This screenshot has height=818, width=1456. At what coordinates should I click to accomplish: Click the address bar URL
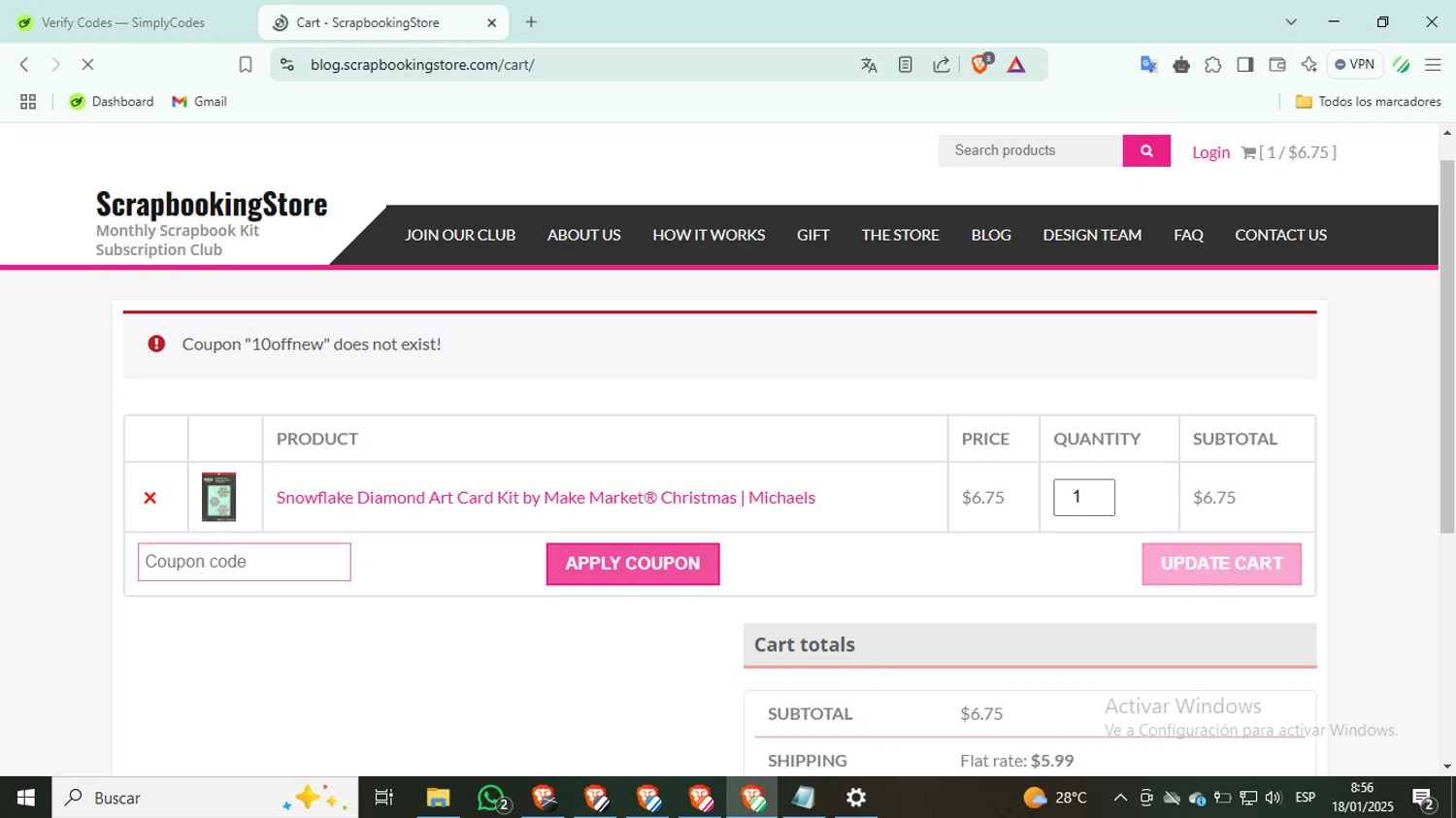(422, 65)
